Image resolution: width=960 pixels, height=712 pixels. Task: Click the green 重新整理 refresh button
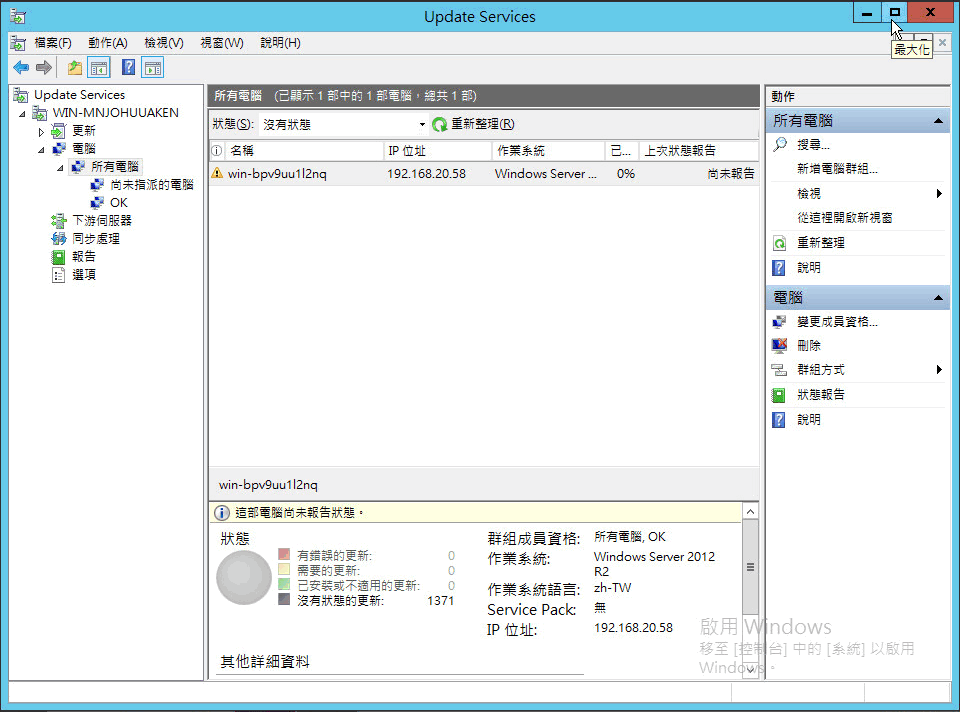473,124
